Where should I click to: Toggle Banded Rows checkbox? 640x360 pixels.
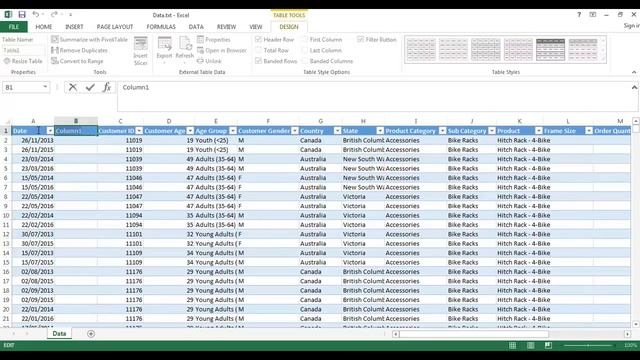[258, 61]
